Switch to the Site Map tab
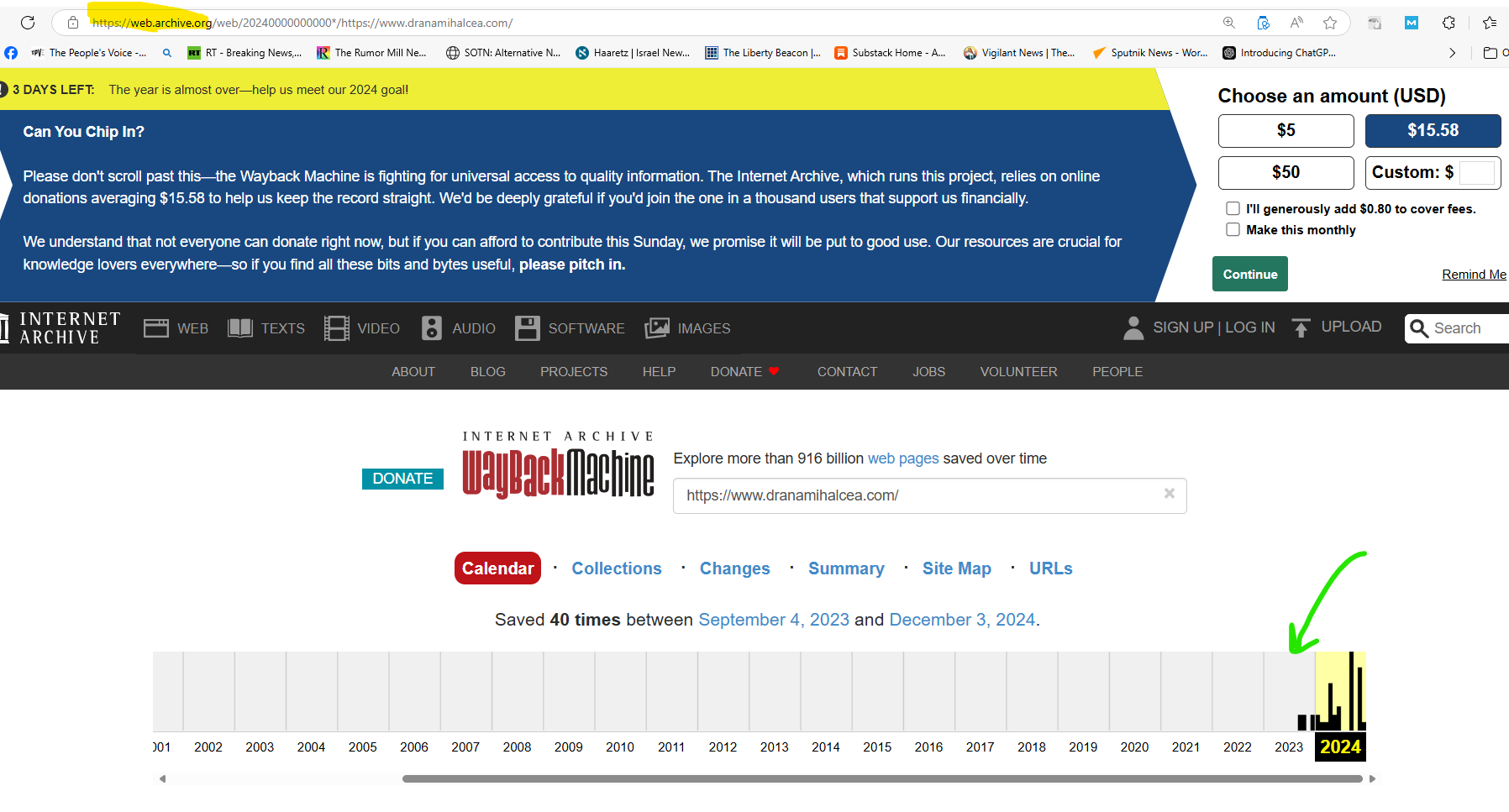This screenshot has height=812, width=1509. pyautogui.click(x=957, y=568)
